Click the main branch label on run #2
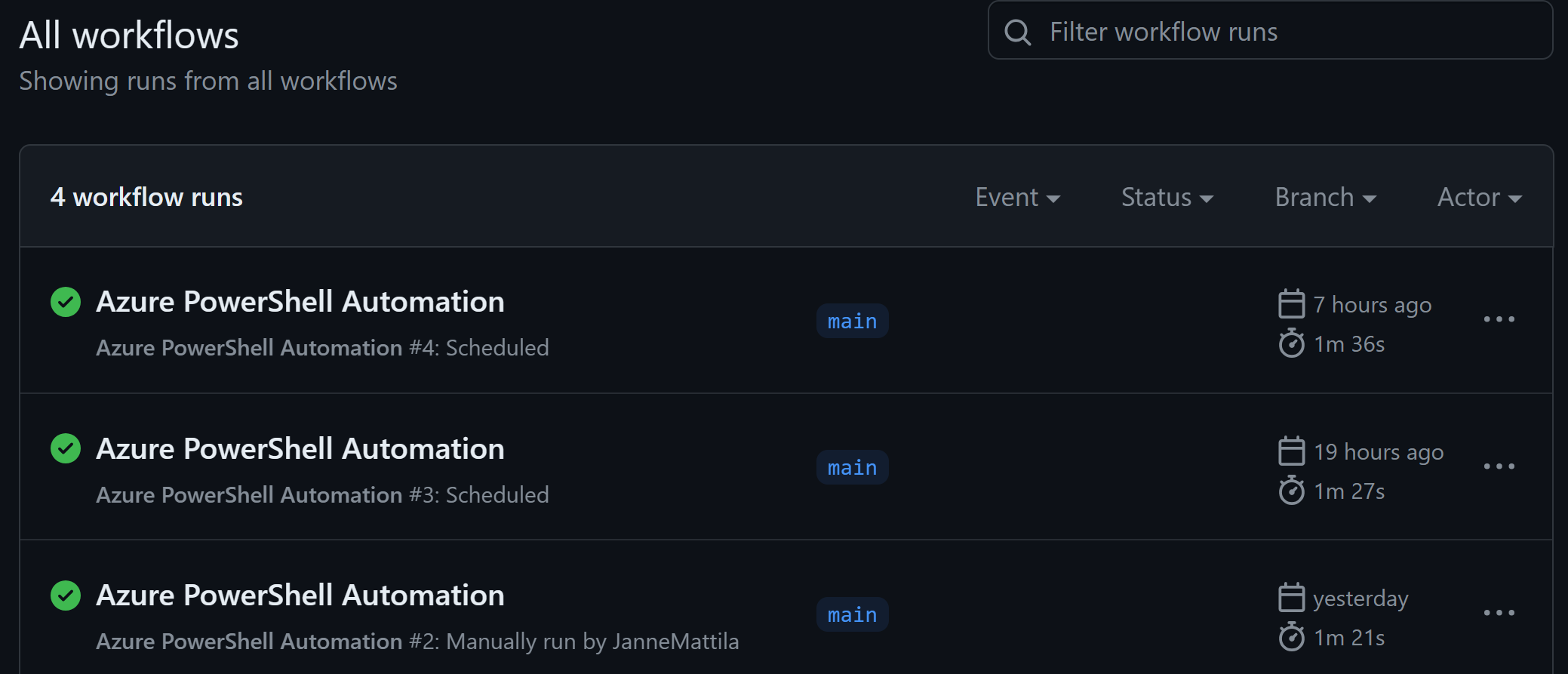The height and width of the screenshot is (674, 1568). tap(852, 614)
